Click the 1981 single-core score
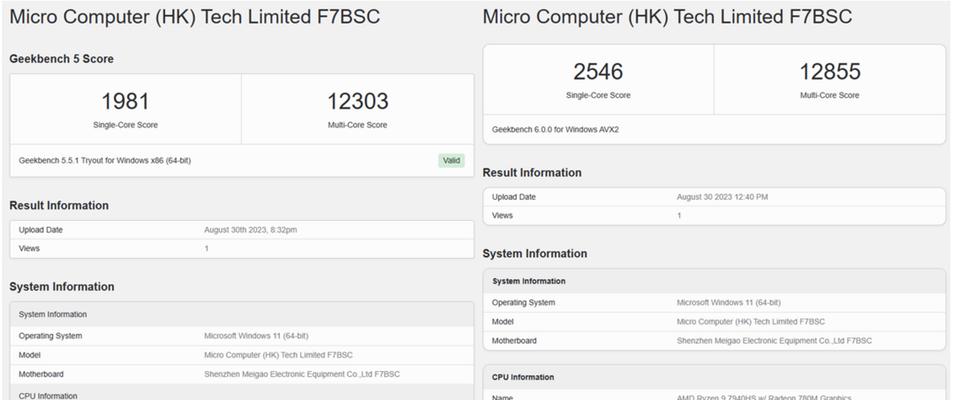Screen dimensions: 954x400 (x=125, y=101)
